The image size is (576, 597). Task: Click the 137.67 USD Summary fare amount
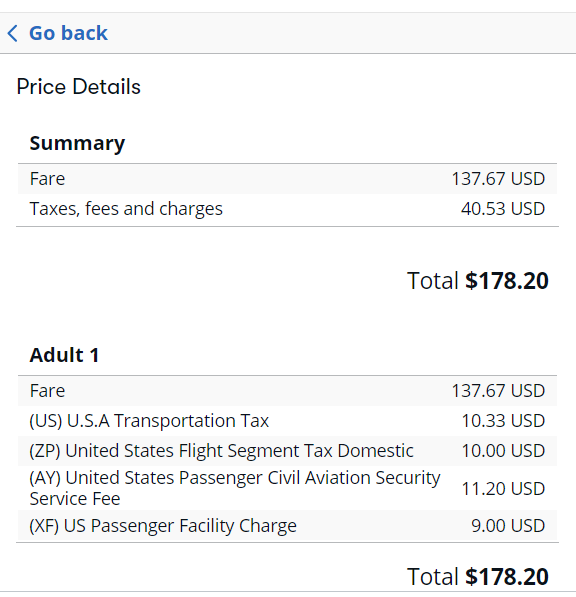point(498,179)
